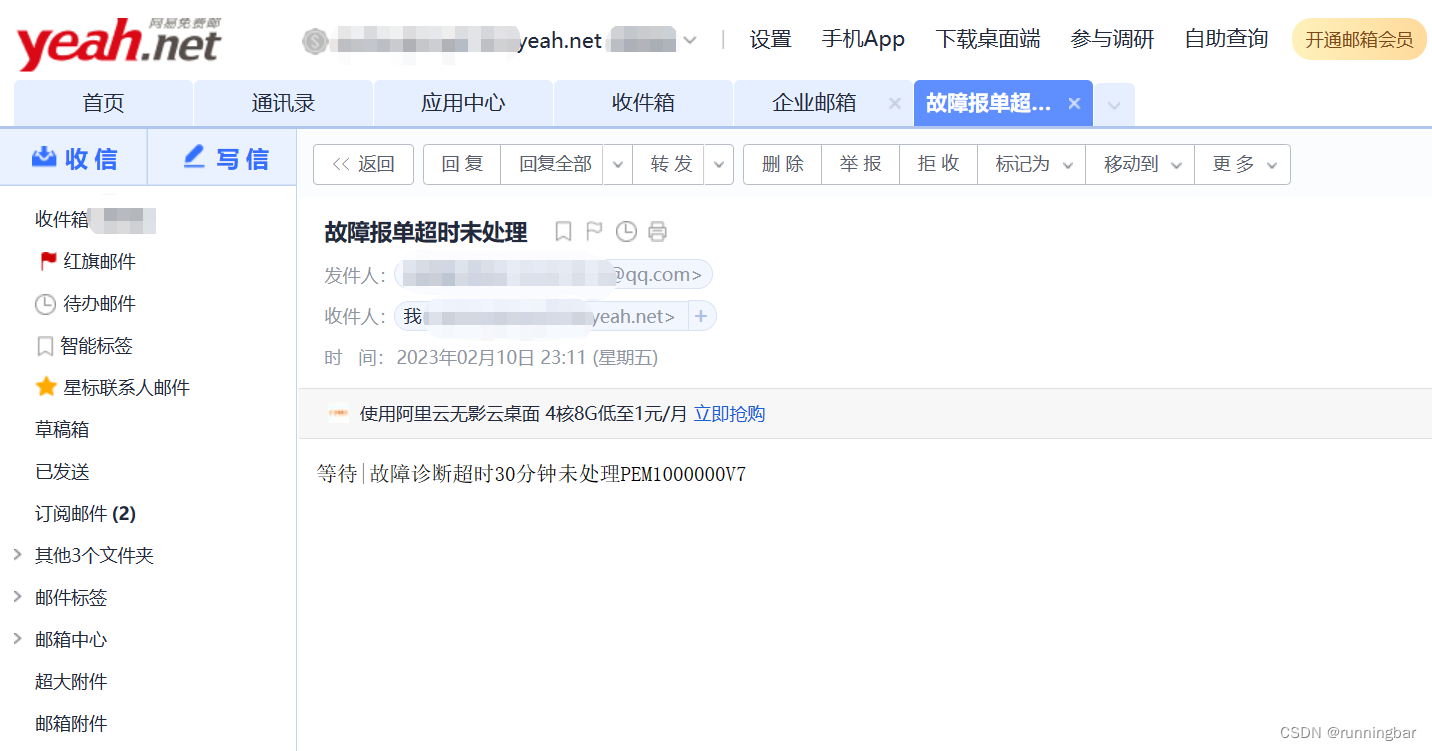Click the 参与调研 link
1432x751 pixels.
click(1112, 40)
